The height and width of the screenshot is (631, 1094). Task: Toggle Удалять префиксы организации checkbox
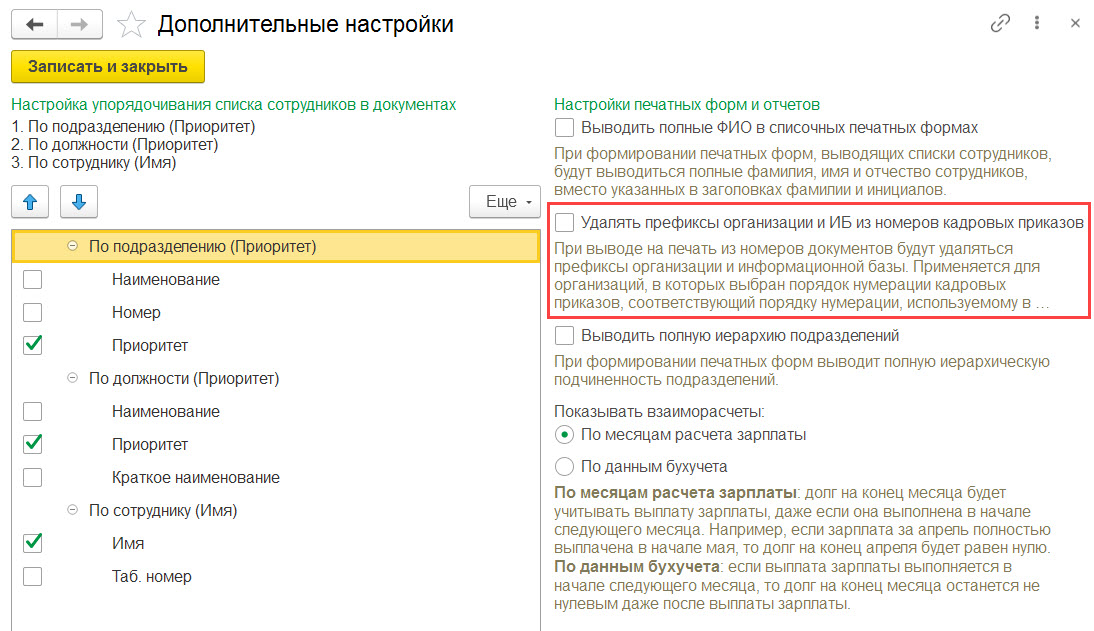tap(564, 223)
